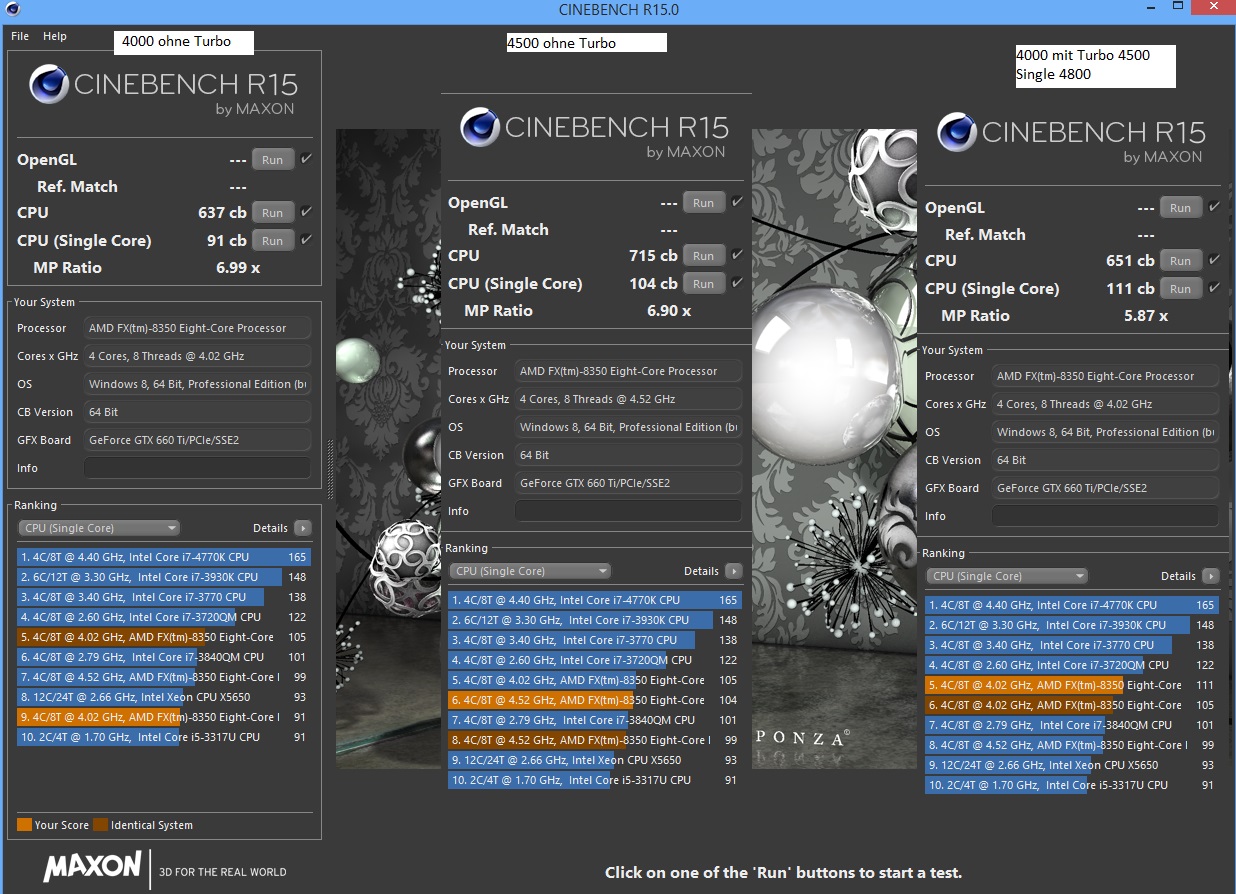Toggle OpenGL checkbox in the 651 cb panel
The height and width of the screenshot is (894, 1236).
pos(1214,207)
